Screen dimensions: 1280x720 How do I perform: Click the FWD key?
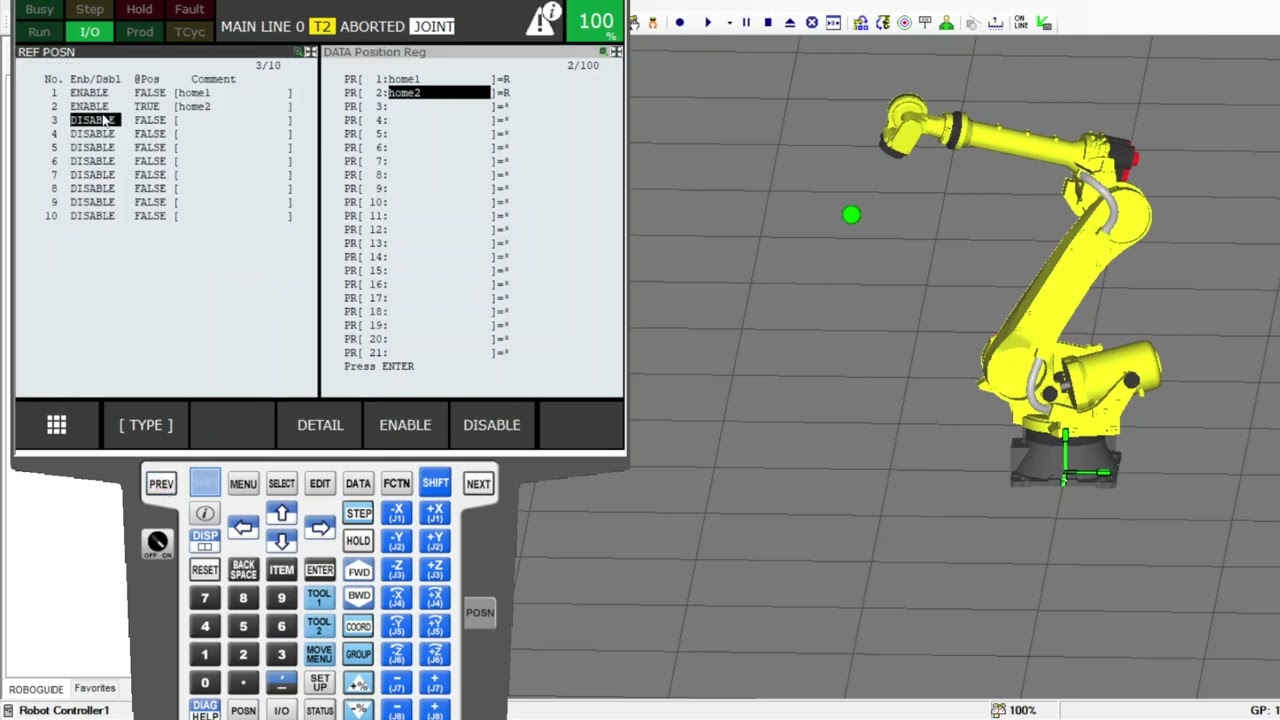pyautogui.click(x=358, y=570)
